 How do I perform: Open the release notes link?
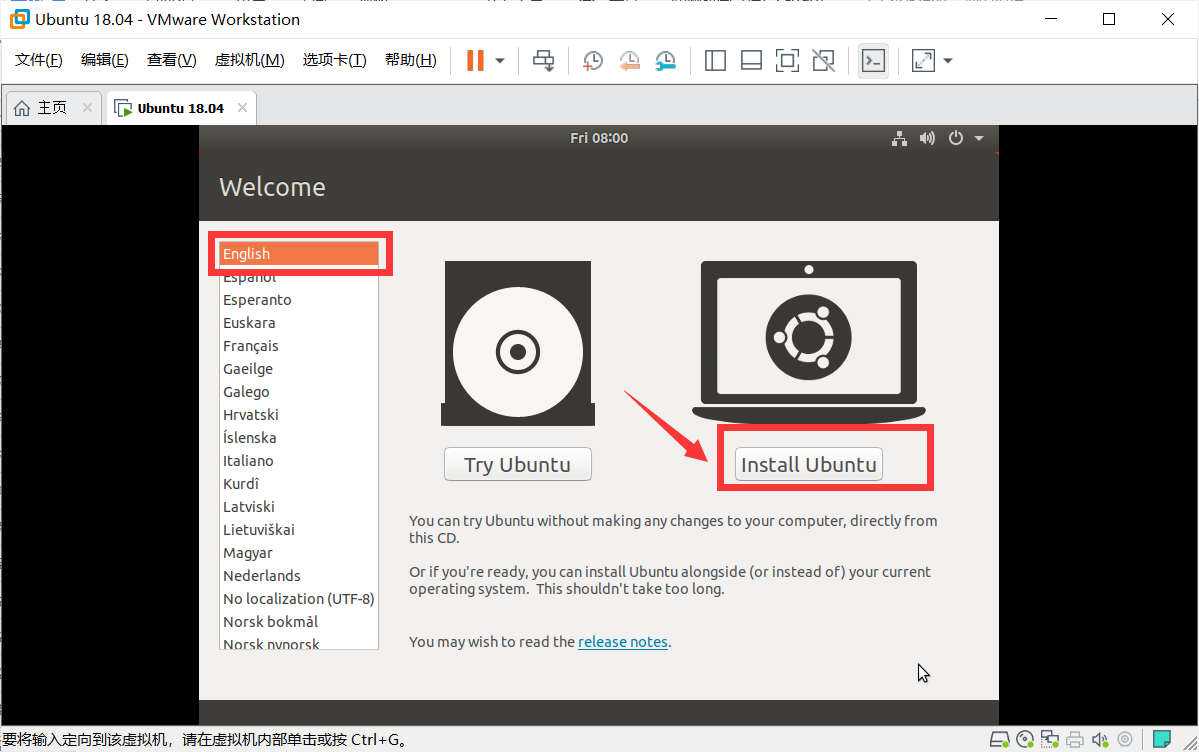[622, 642]
